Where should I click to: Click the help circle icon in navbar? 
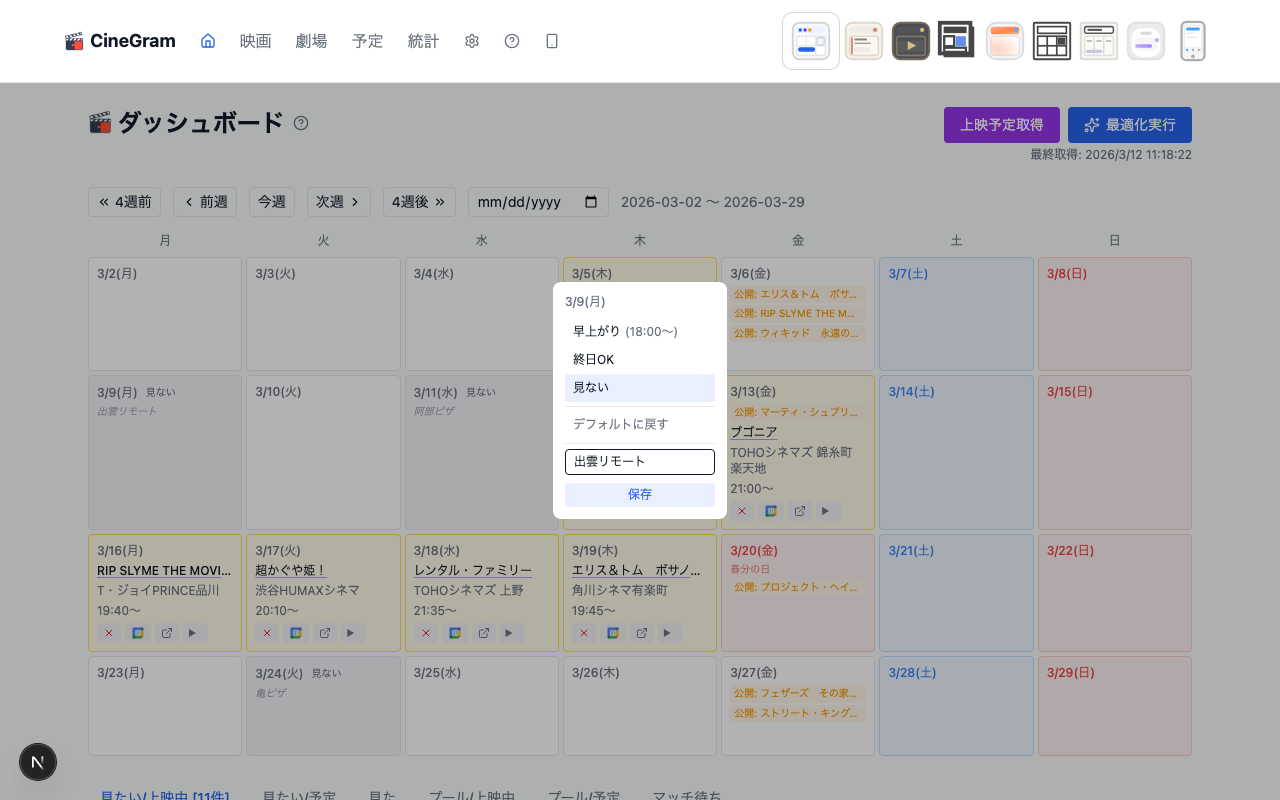512,41
